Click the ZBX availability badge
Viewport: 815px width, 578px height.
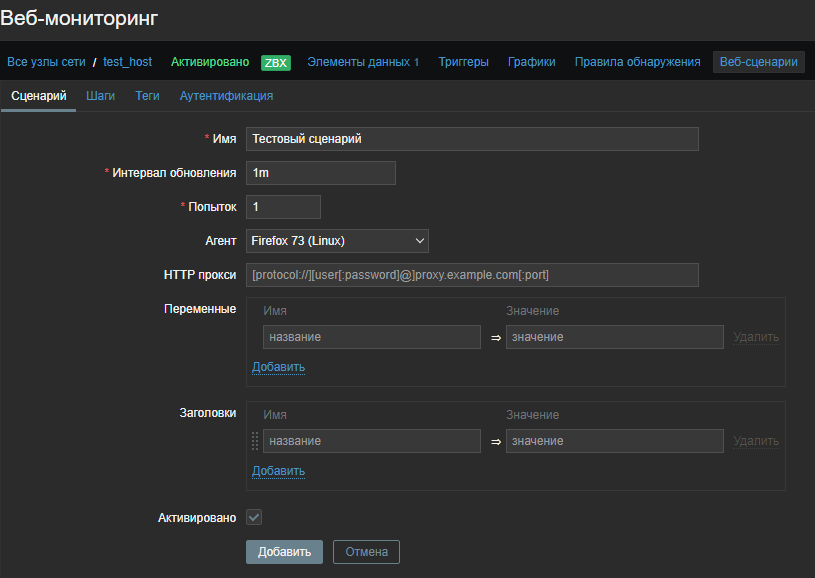(x=275, y=62)
